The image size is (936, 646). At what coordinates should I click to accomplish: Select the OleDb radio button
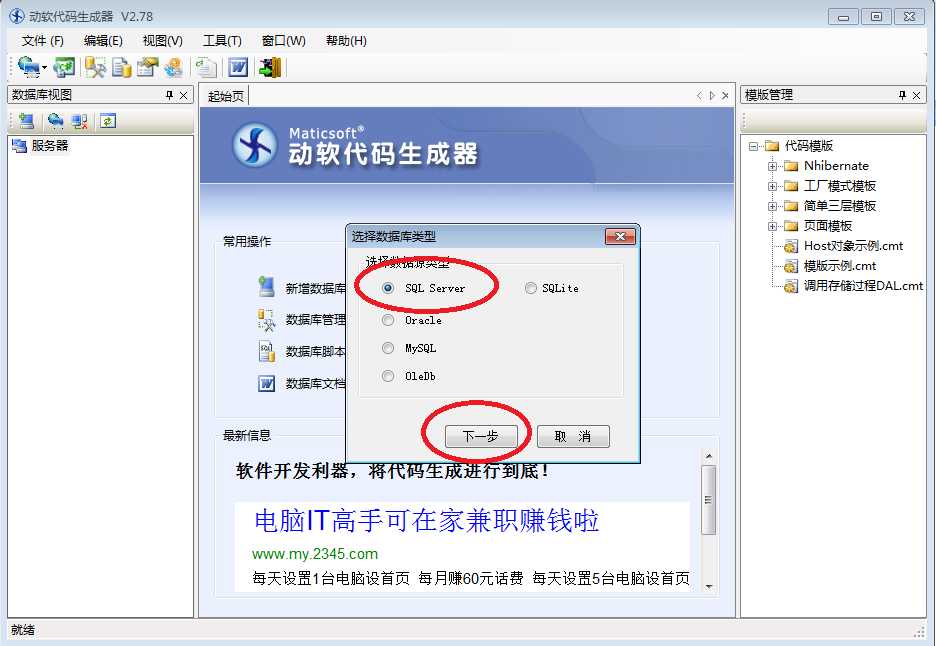coord(388,376)
